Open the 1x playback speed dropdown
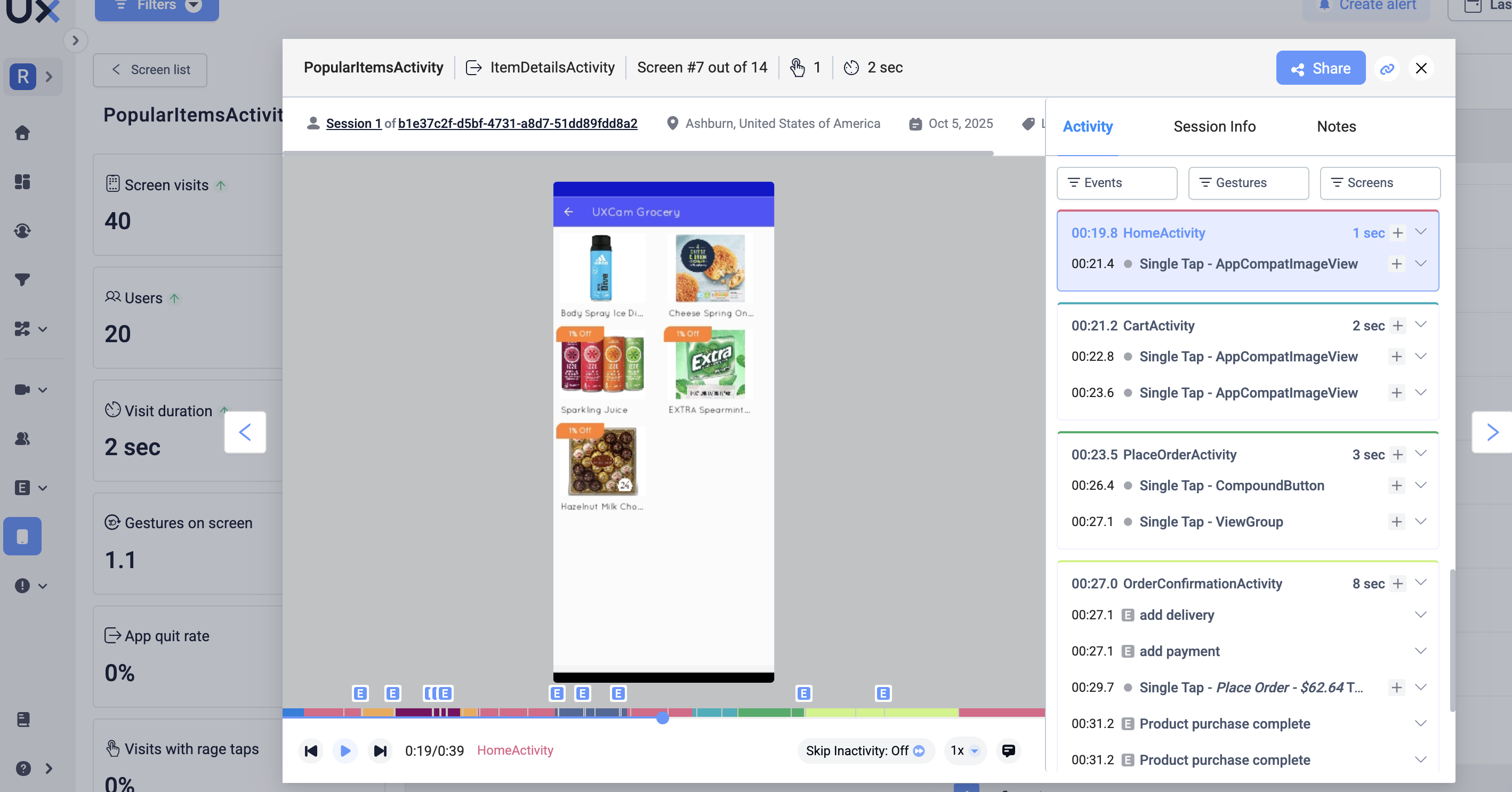The width and height of the screenshot is (1512, 792). (x=964, y=750)
